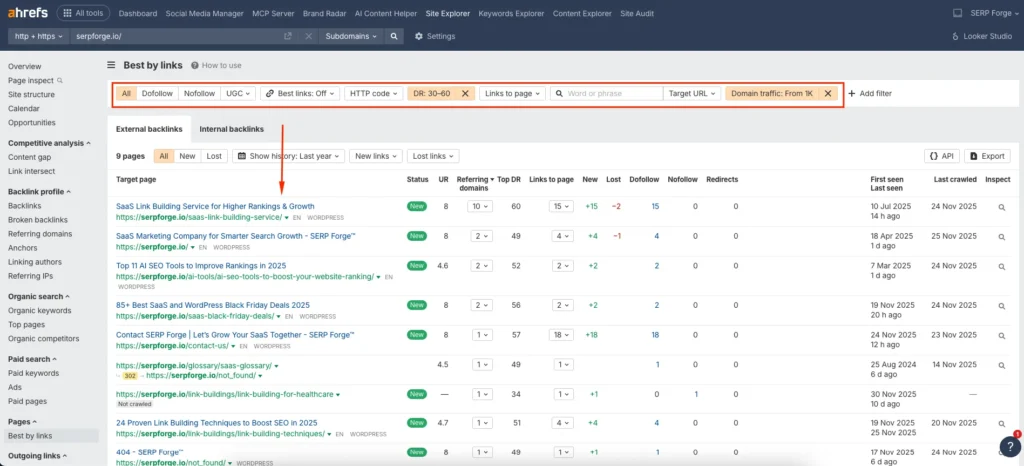Edit Domain traffic: From 1K filter

click(x=772, y=93)
